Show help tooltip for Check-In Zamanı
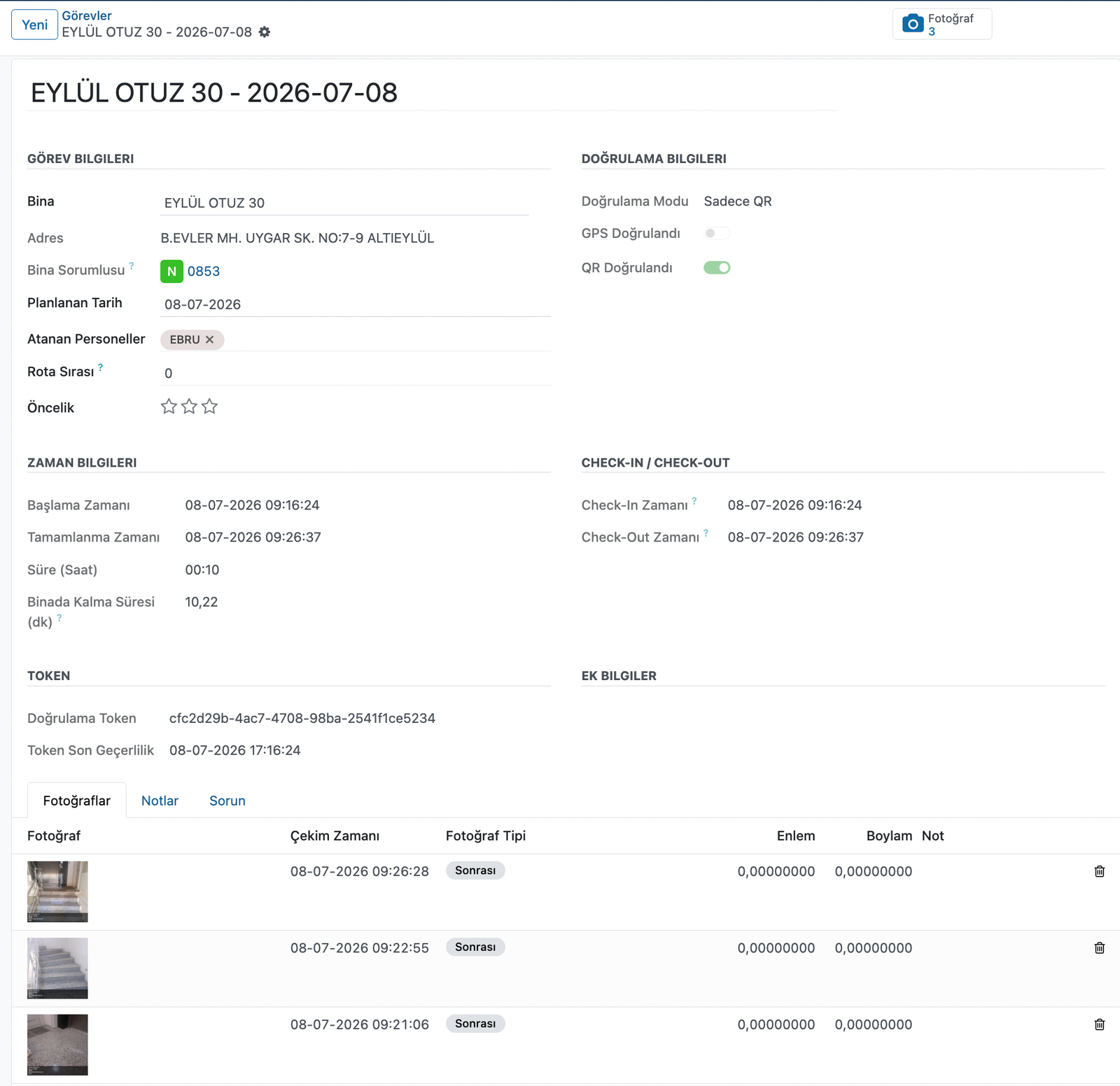Viewport: 1120px width, 1086px height. [x=694, y=500]
